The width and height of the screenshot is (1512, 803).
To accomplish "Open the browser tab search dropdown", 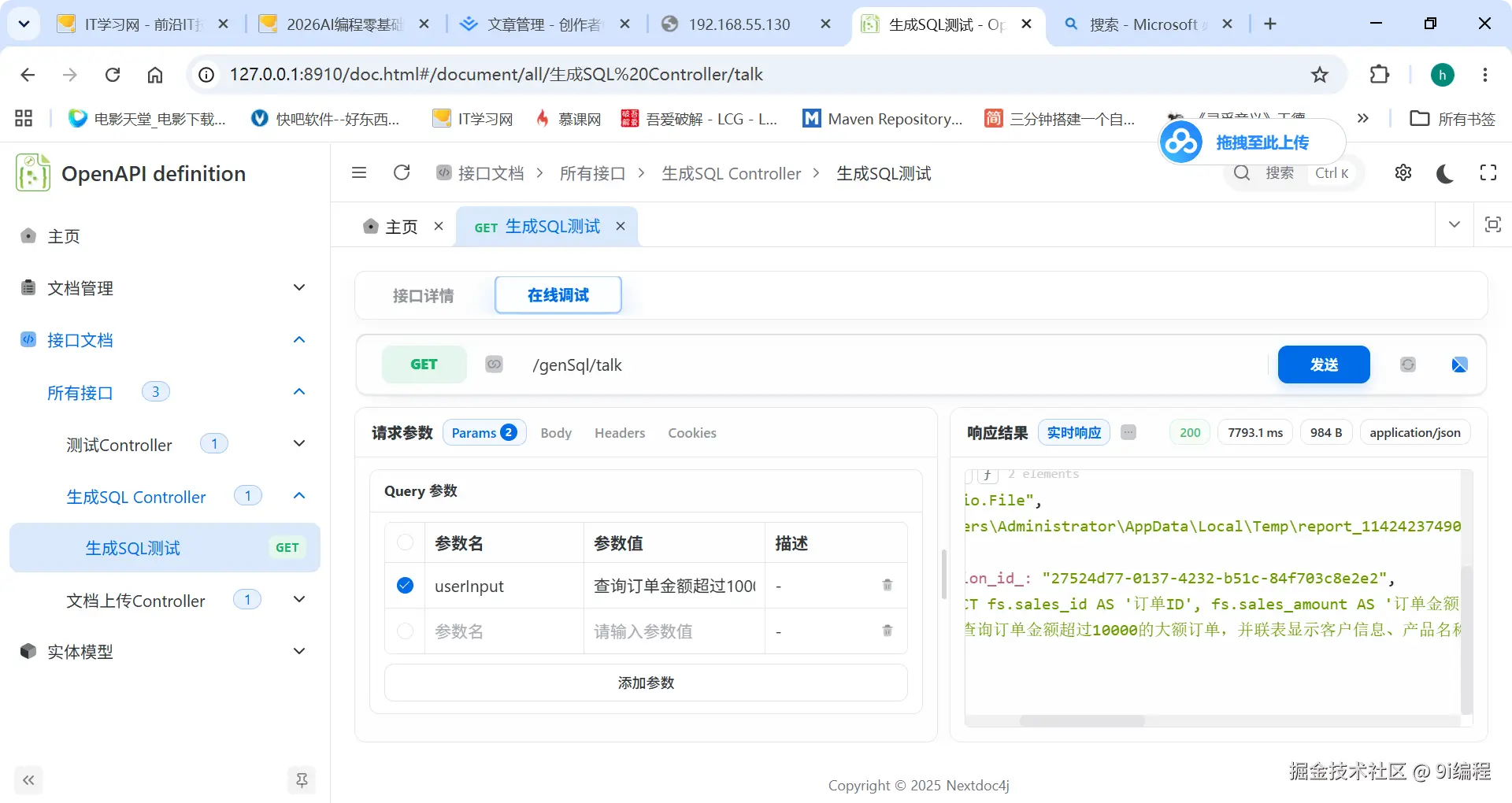I will 24,24.
